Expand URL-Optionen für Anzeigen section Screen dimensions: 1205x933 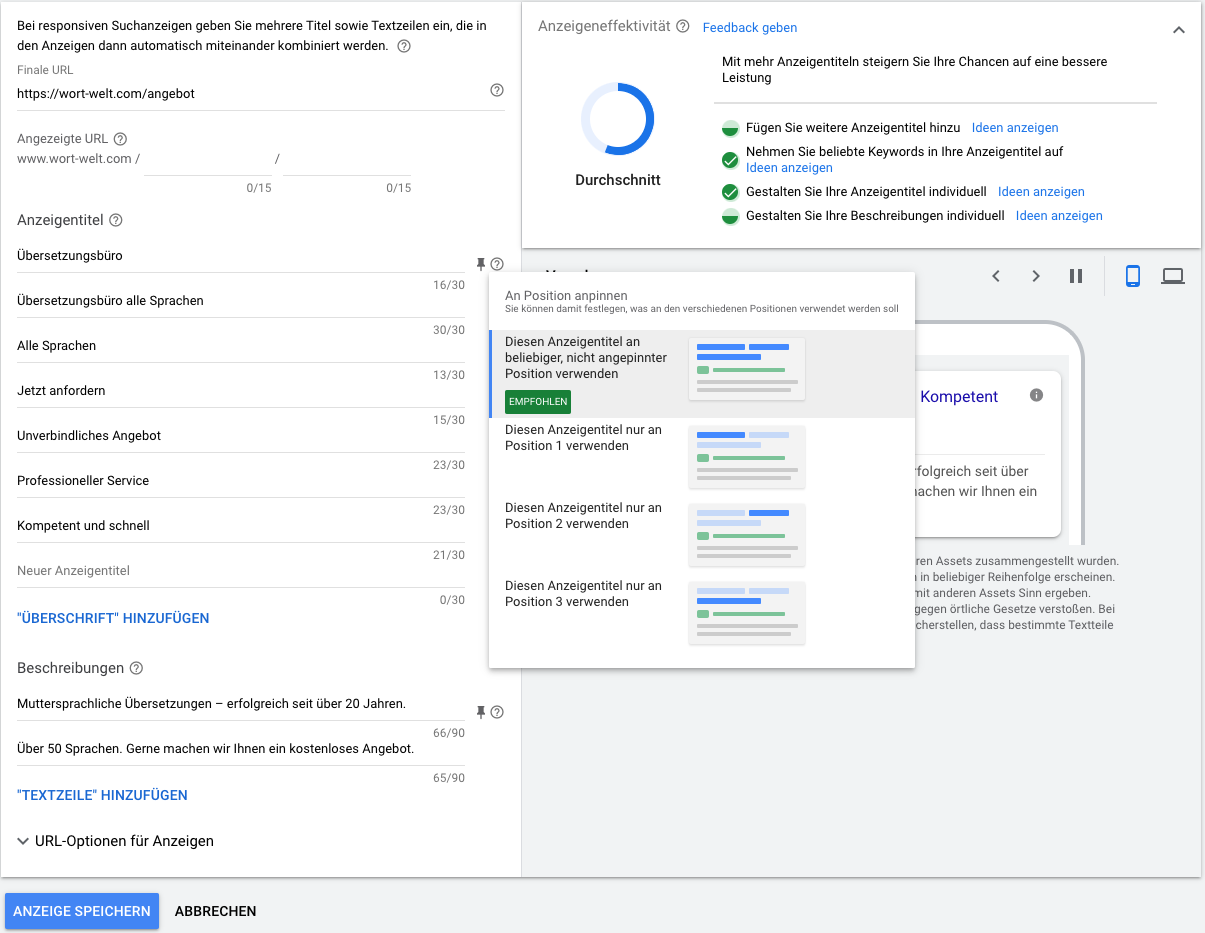(115, 841)
